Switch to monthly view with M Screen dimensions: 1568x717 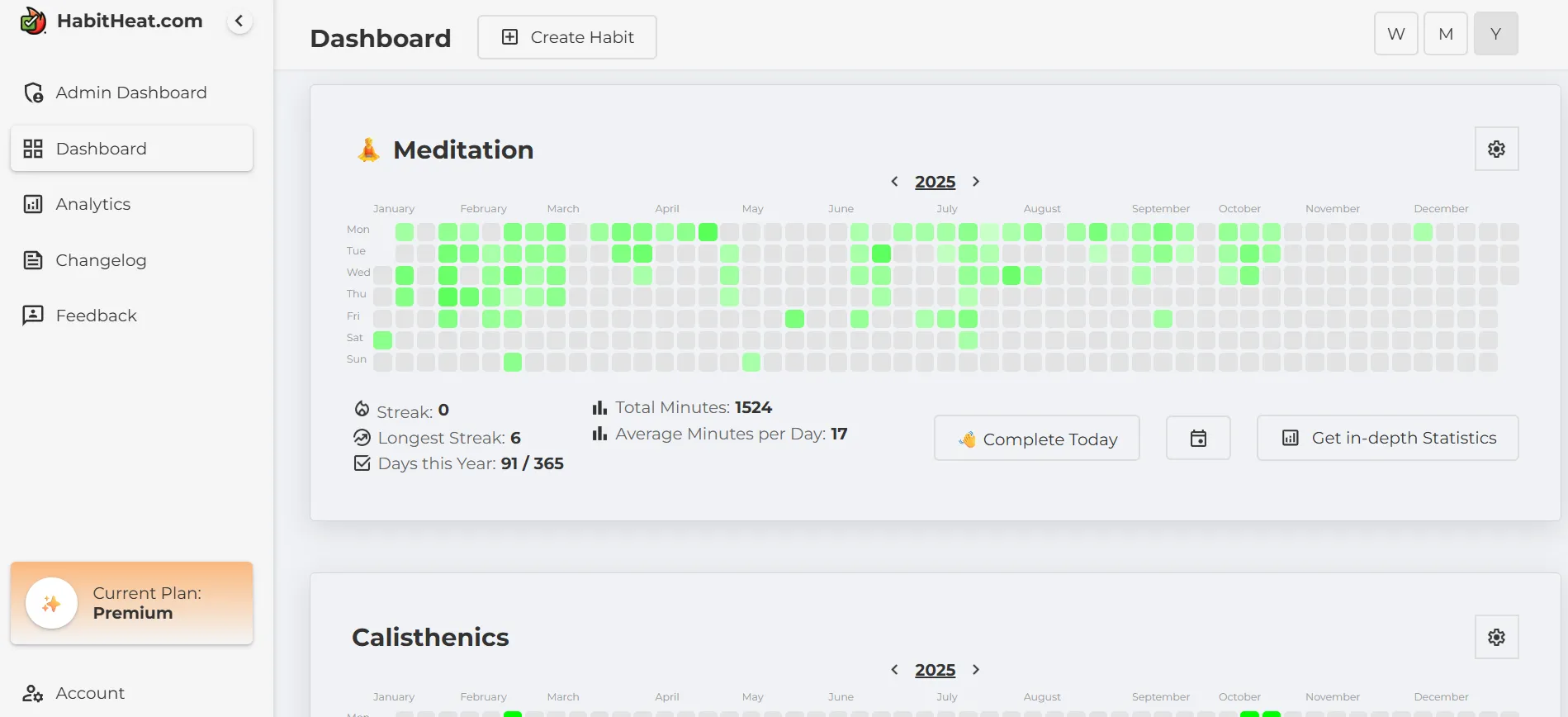coord(1445,34)
